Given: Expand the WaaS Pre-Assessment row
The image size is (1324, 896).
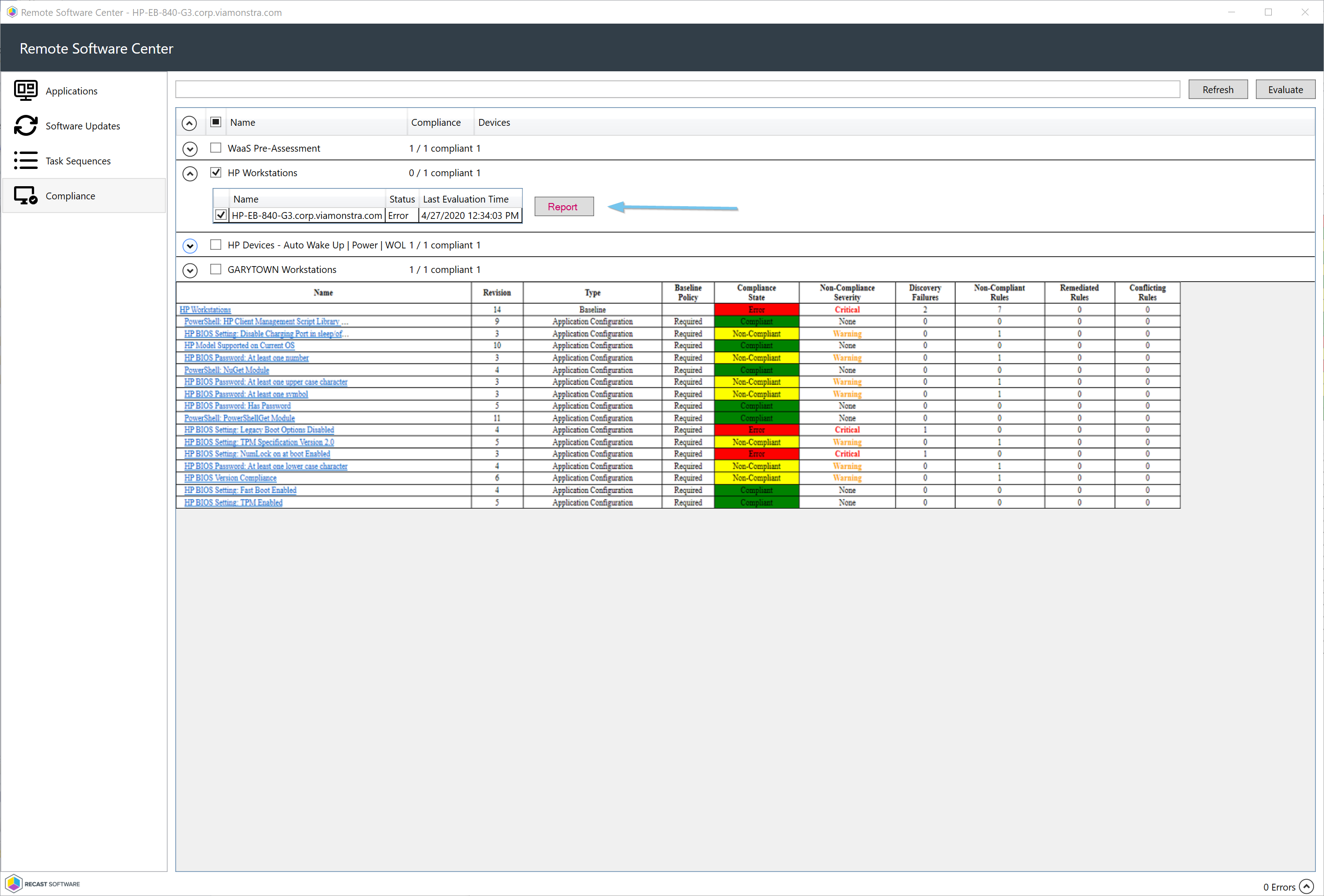Looking at the screenshot, I should click(x=190, y=149).
